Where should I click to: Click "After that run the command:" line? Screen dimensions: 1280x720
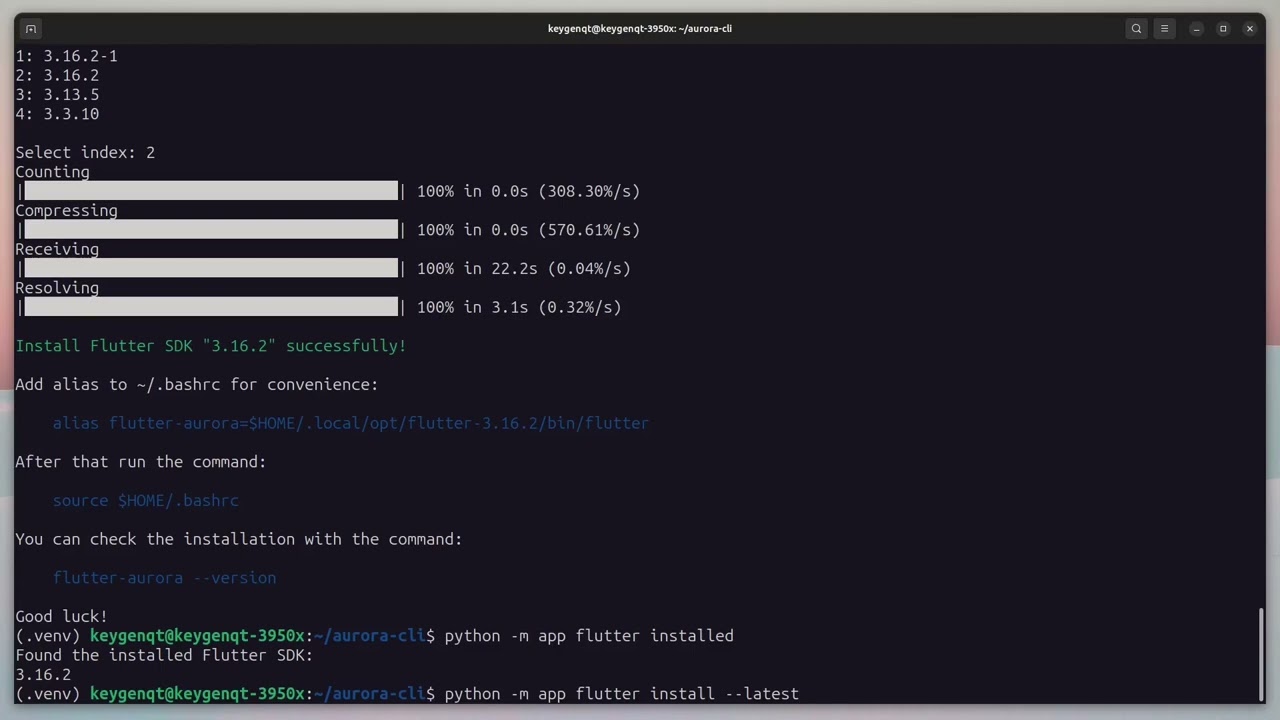point(141,462)
